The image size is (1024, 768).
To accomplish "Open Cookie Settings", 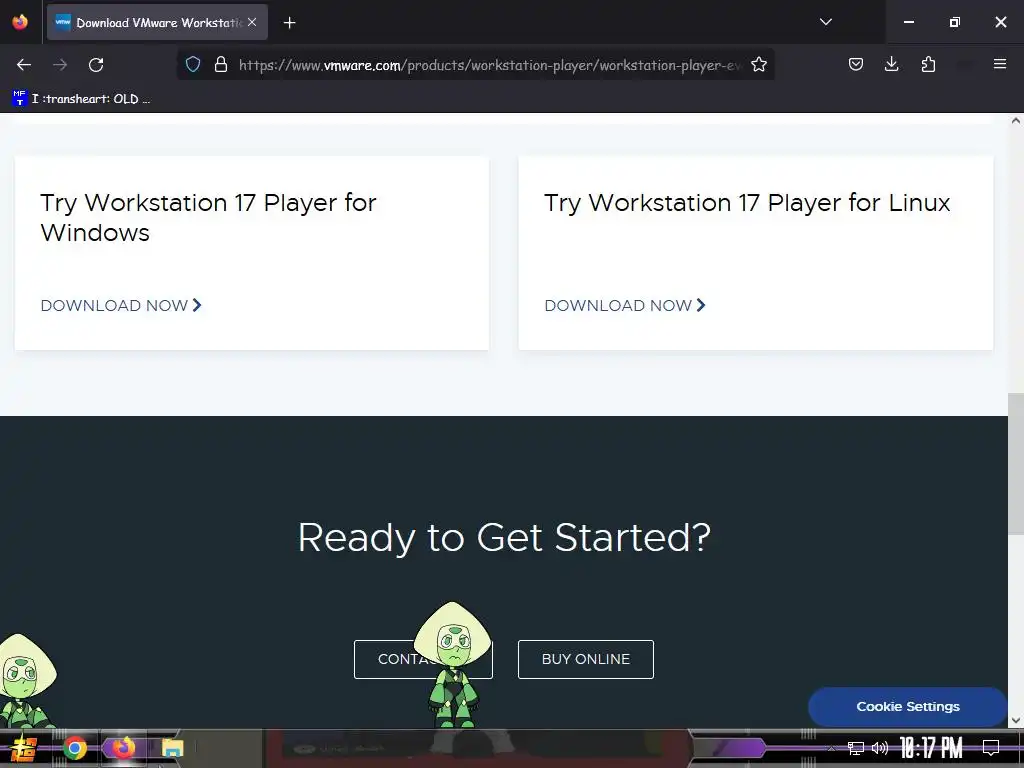I will (908, 707).
